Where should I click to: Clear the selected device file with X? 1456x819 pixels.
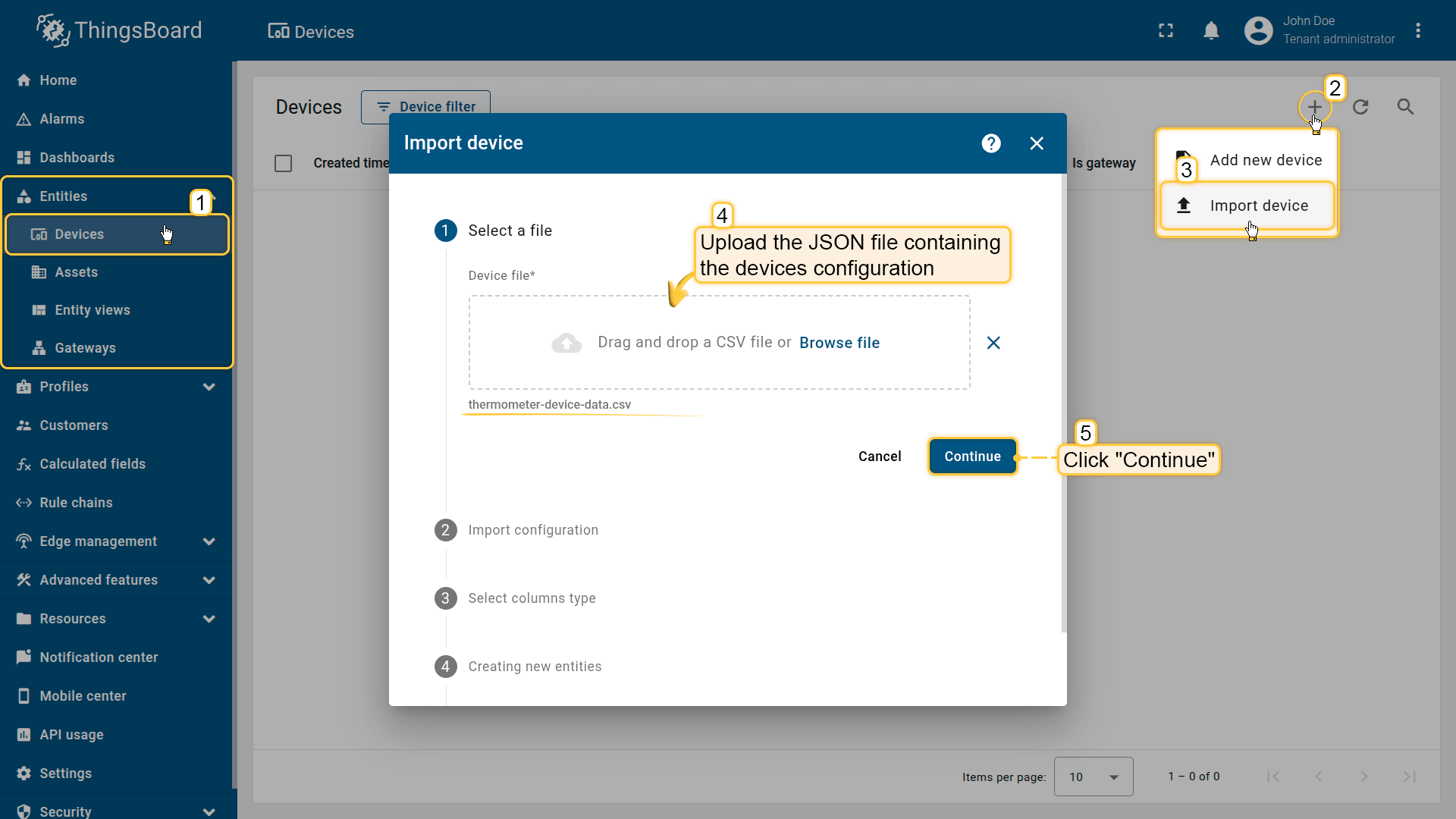[x=993, y=343]
